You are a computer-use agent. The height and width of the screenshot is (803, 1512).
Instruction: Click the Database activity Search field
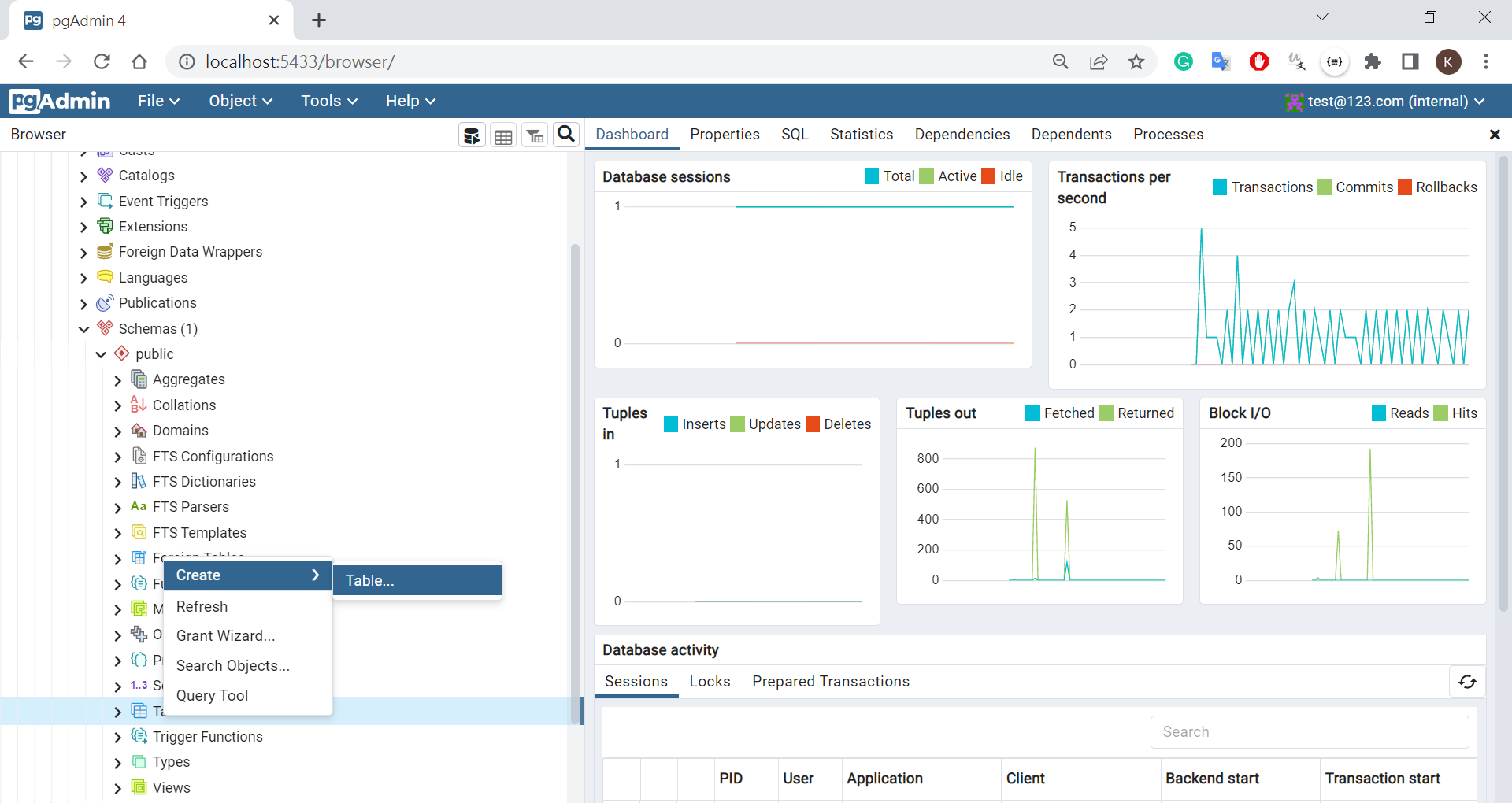tap(1309, 732)
